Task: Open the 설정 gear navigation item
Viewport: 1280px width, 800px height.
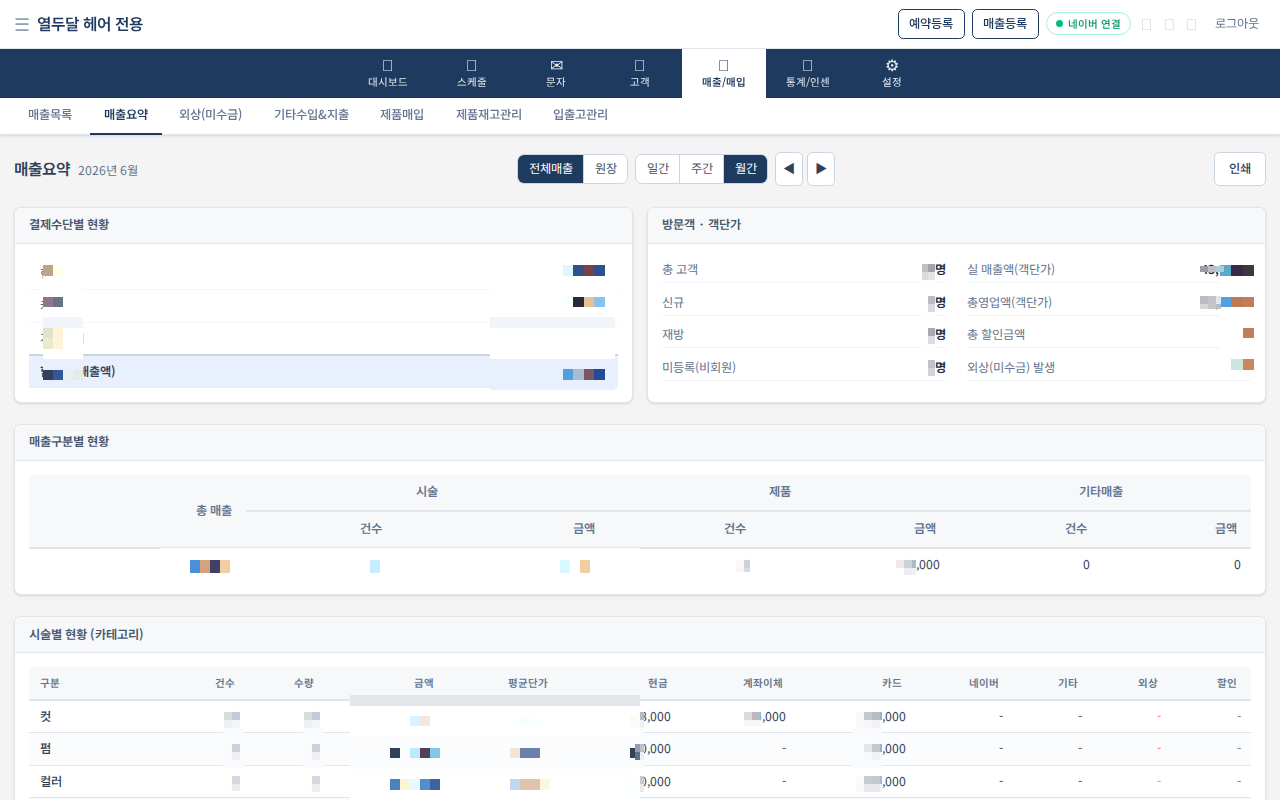Action: (x=892, y=74)
